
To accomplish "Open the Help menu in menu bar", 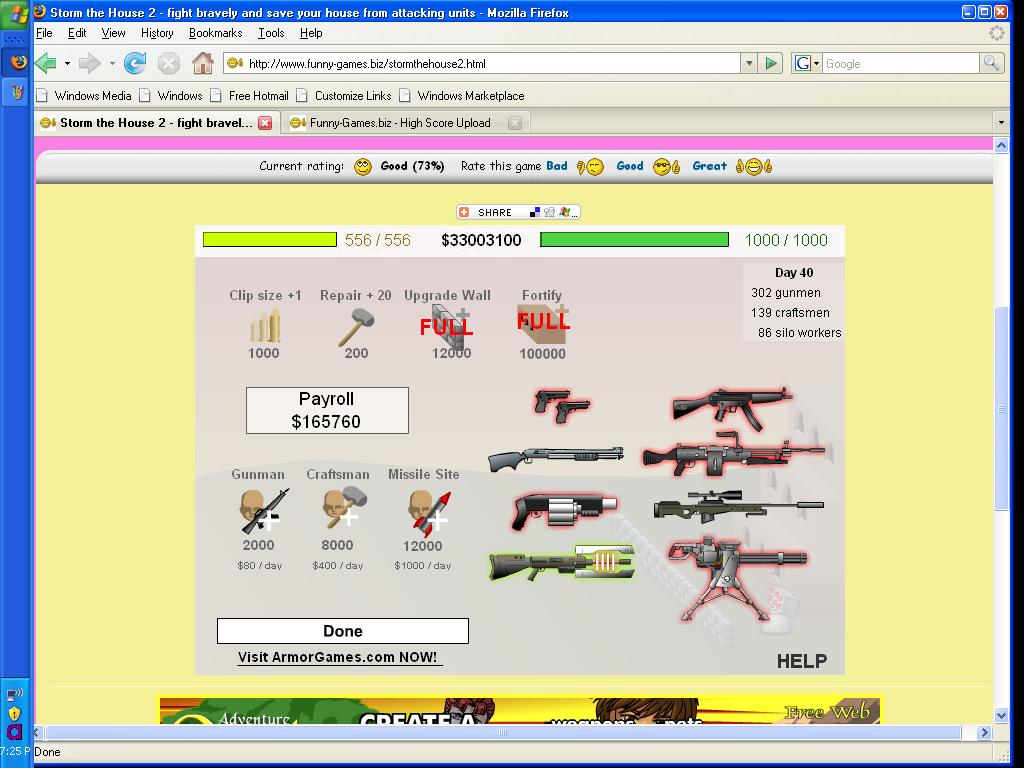I will pos(311,33).
